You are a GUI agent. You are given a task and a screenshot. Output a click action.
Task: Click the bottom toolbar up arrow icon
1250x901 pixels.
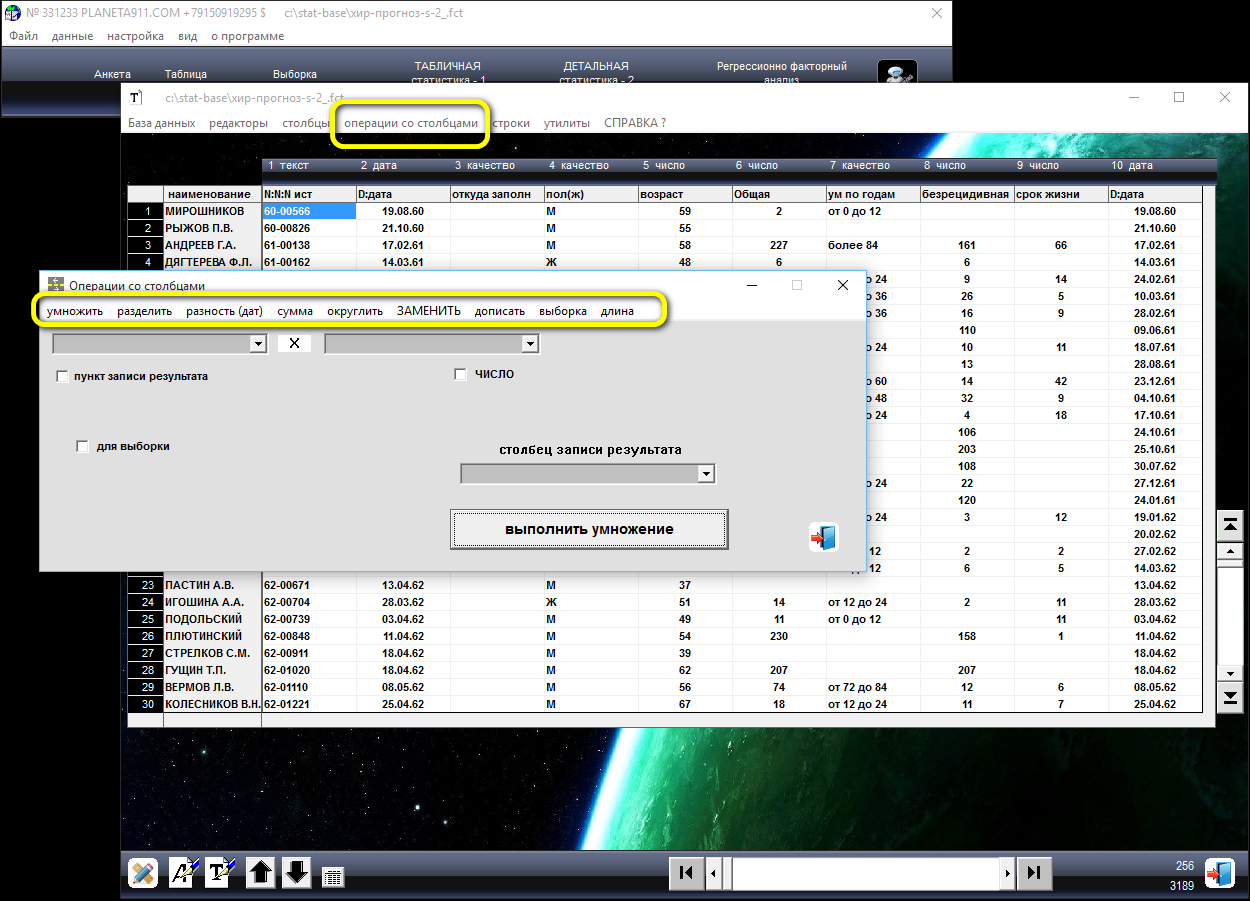tap(260, 872)
